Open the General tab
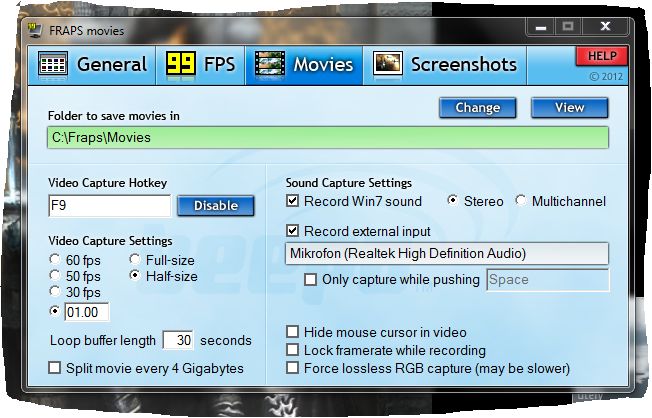This screenshot has height=418, width=652. 92,64
